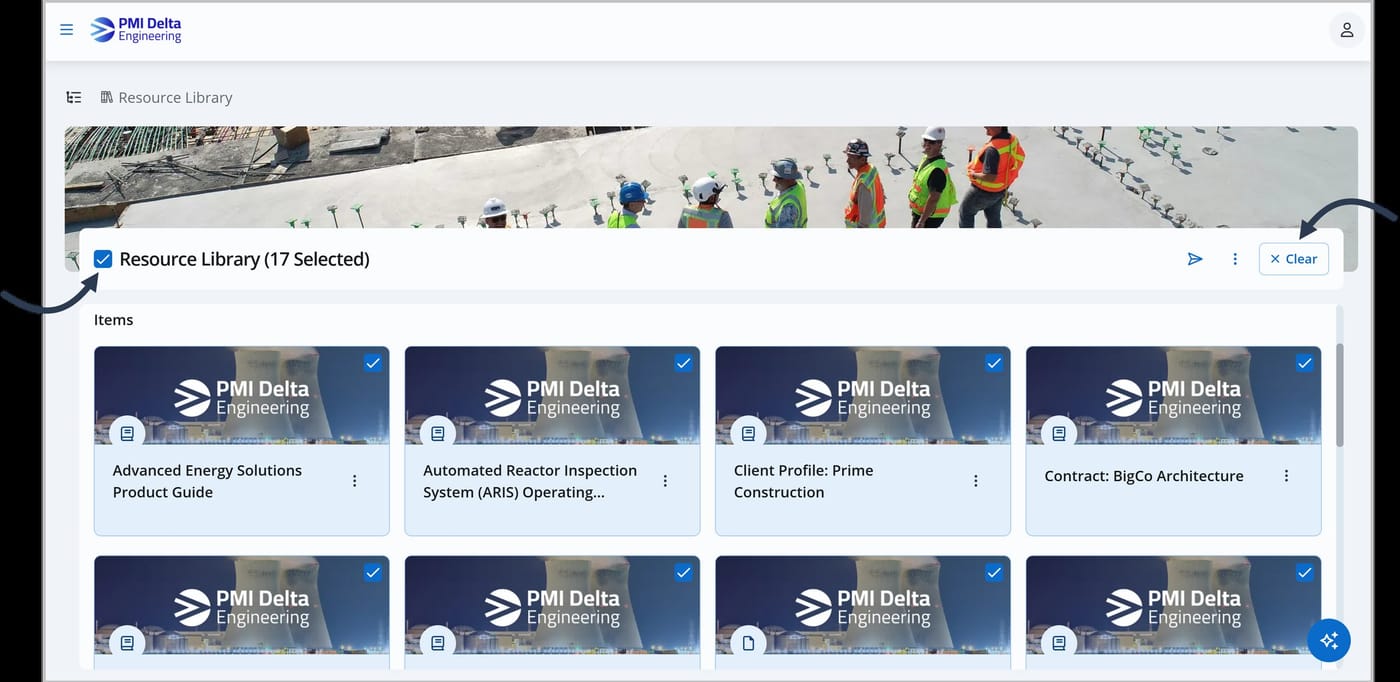Click thumbnail of Advanced Energy Solutions card
This screenshot has height=682, width=1400.
(242, 395)
